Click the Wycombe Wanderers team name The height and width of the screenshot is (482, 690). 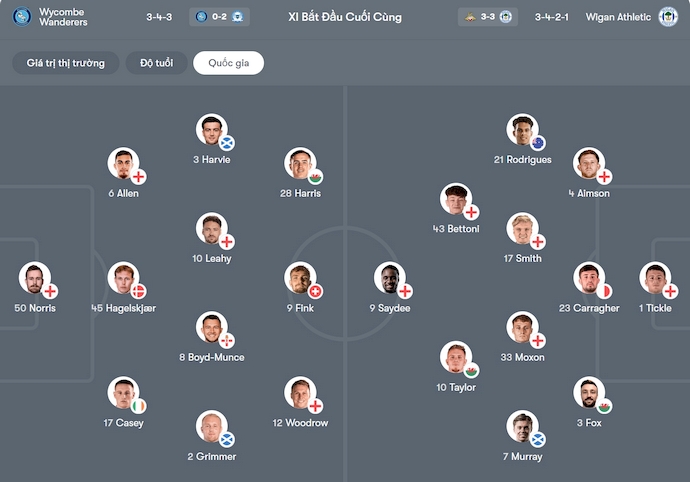[63, 17]
